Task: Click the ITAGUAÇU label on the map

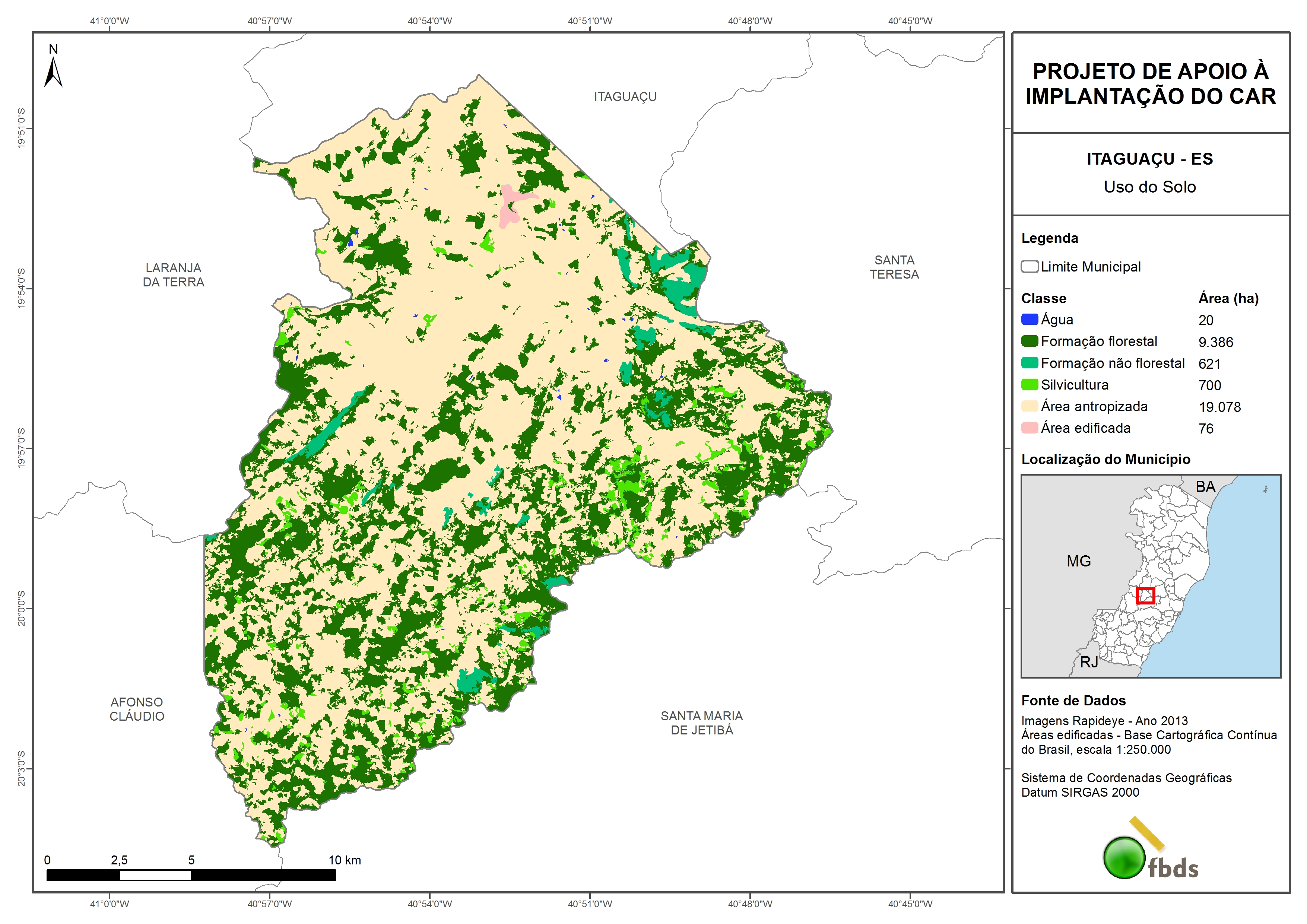Action: [625, 97]
